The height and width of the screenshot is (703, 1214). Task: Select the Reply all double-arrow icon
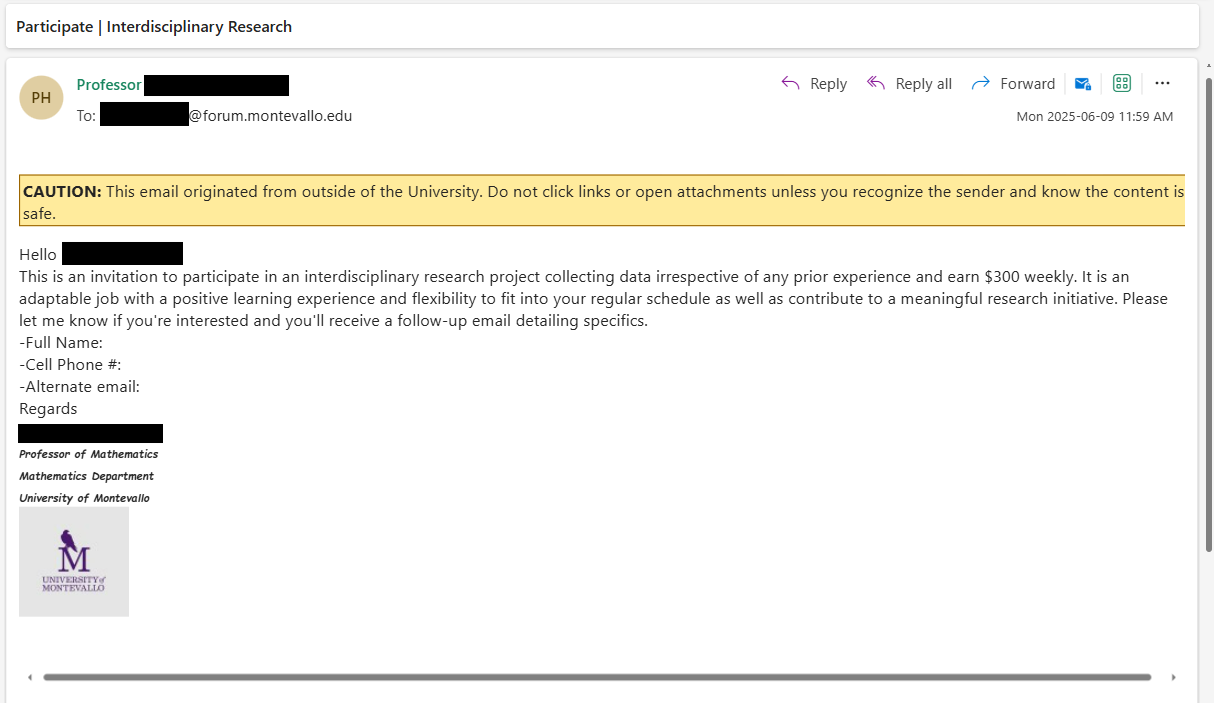coord(875,83)
